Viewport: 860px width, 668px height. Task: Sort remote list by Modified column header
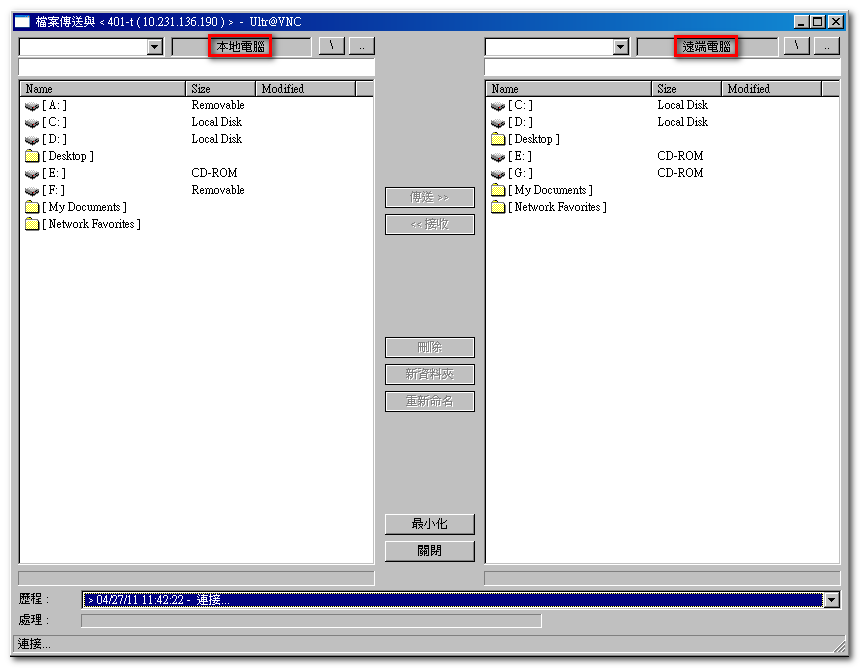coord(771,89)
